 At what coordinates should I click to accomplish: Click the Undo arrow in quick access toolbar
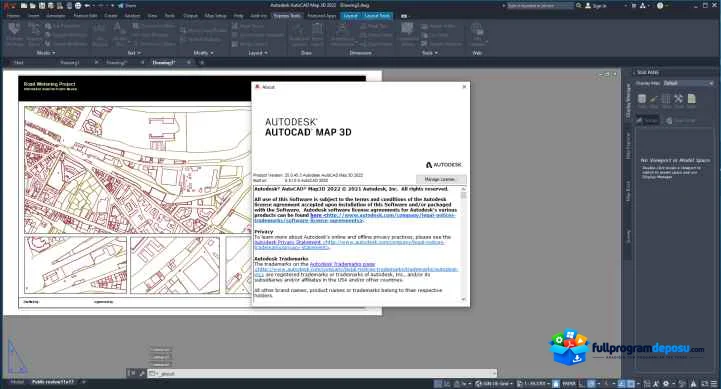coord(87,6)
